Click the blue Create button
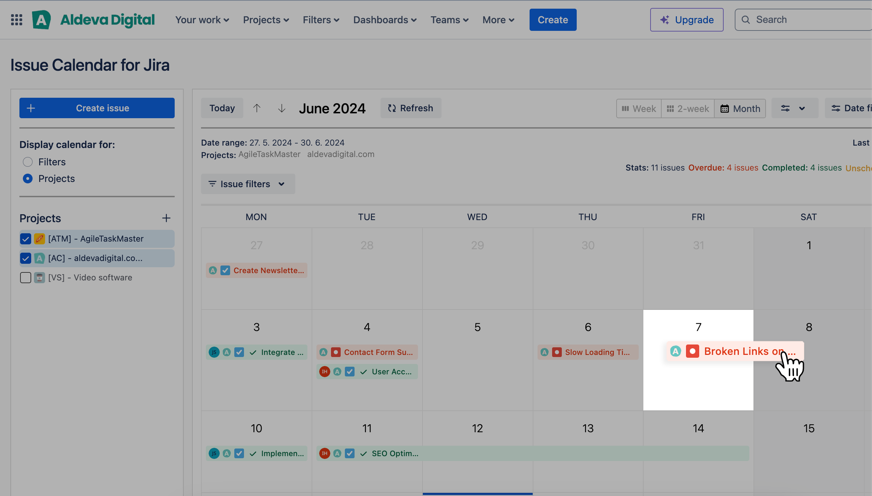Image resolution: width=872 pixels, height=496 pixels. coord(553,20)
